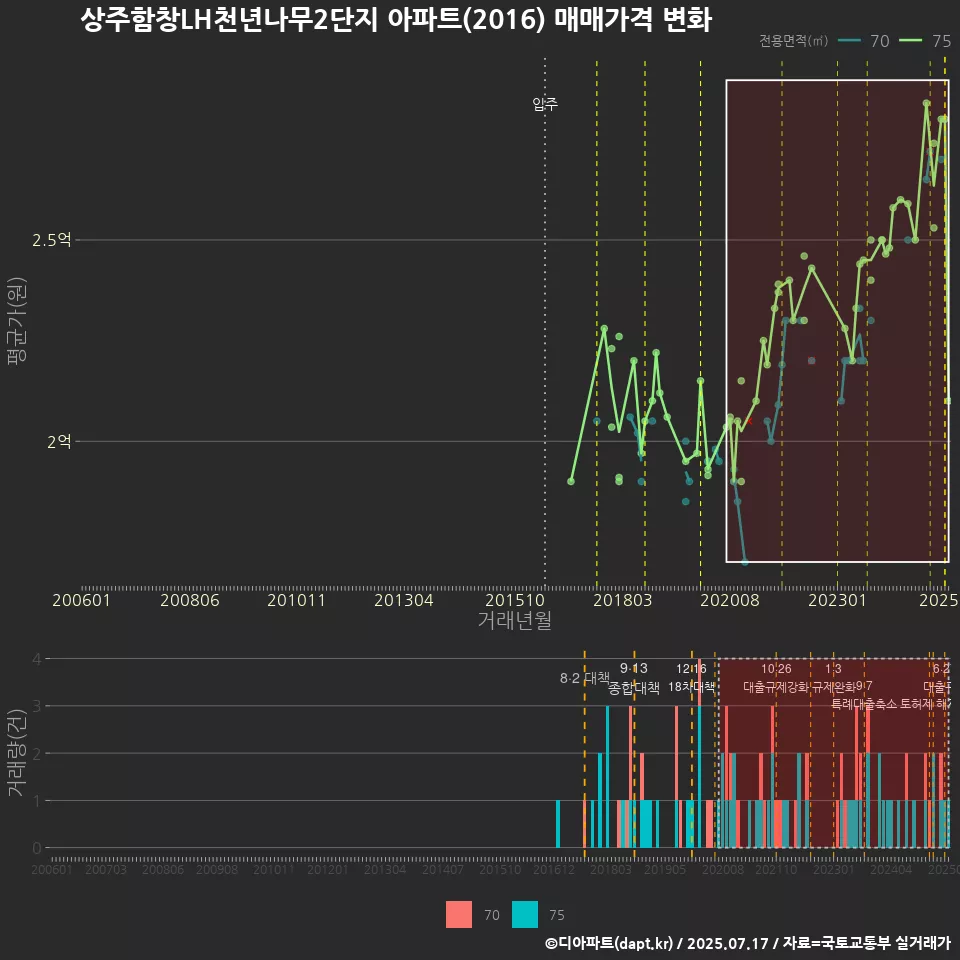Click the 거래년월 x-axis title
Image resolution: width=960 pixels, height=960 pixels.
point(515,620)
